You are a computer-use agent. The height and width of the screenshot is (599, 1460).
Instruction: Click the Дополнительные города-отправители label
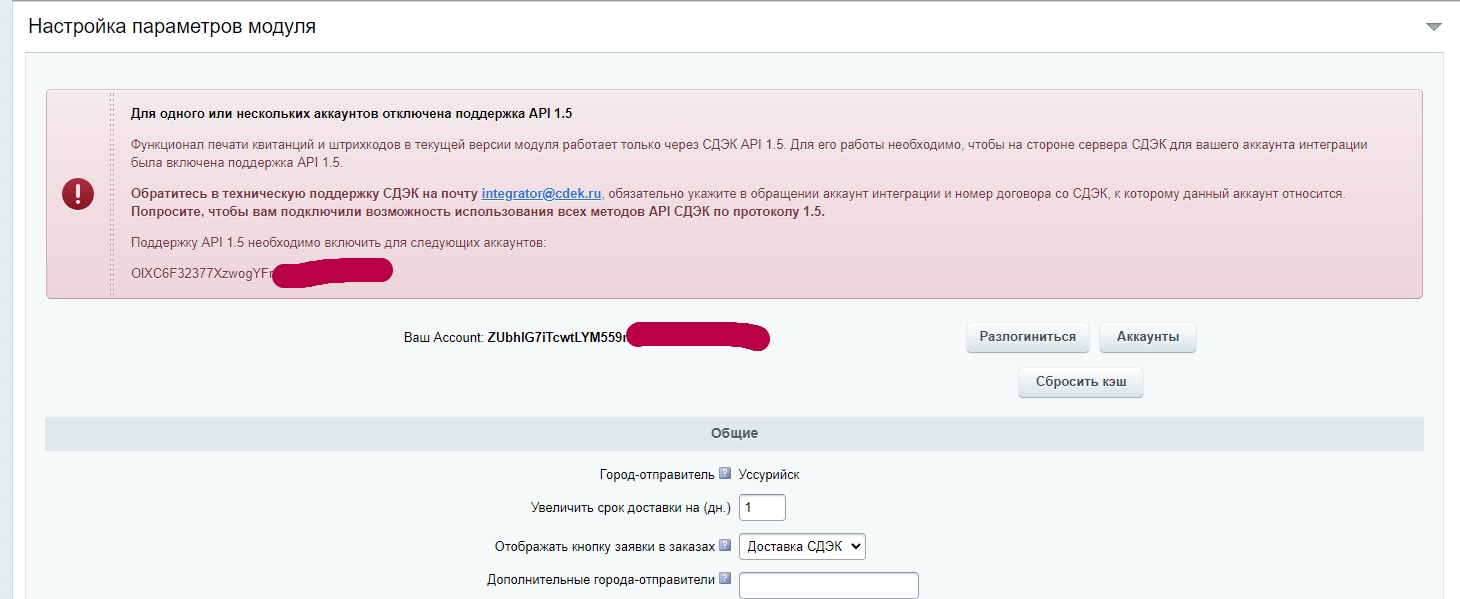coord(601,579)
